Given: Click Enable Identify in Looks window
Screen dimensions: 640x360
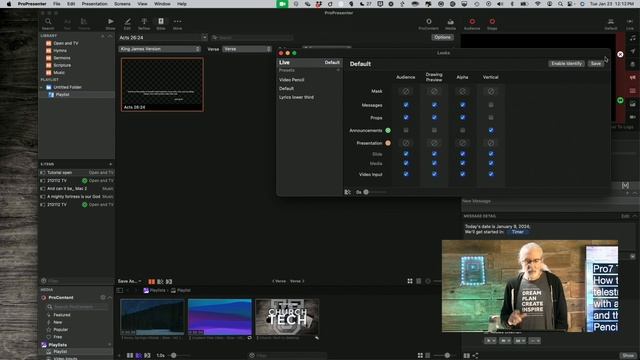Looking at the screenshot, I should pyautogui.click(x=566, y=64).
